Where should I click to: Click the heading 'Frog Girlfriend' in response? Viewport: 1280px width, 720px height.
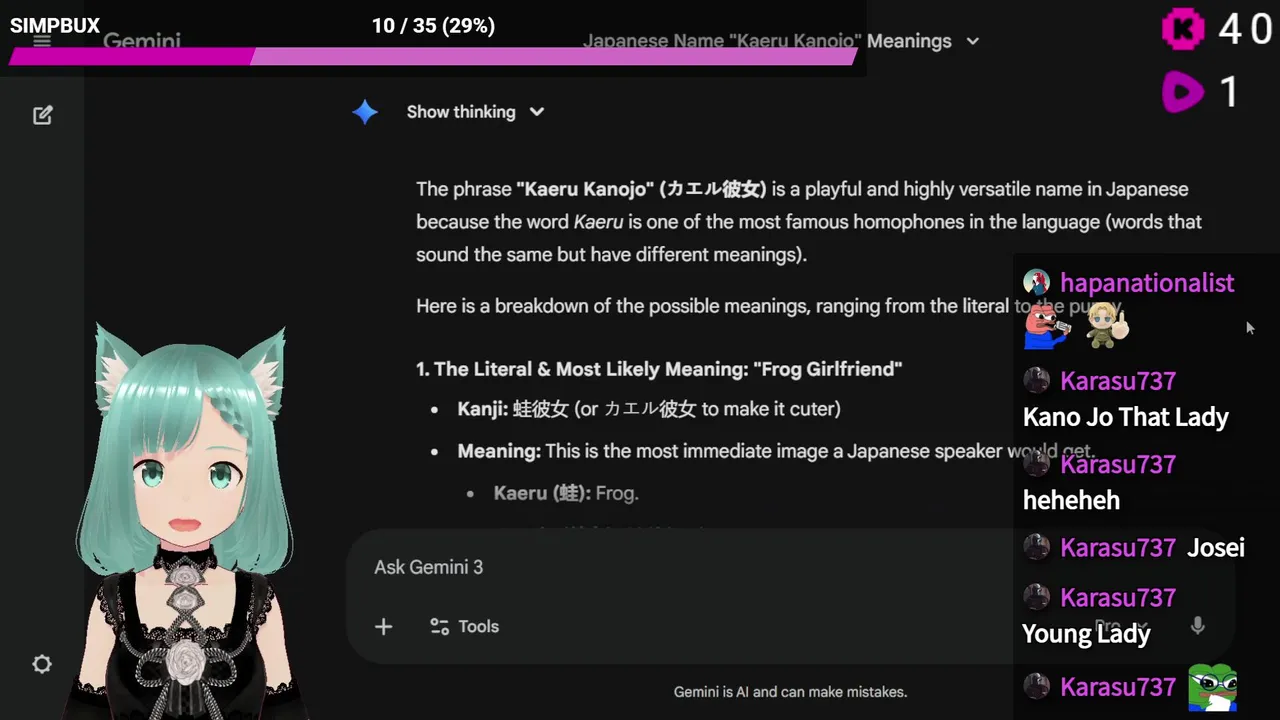pos(659,369)
